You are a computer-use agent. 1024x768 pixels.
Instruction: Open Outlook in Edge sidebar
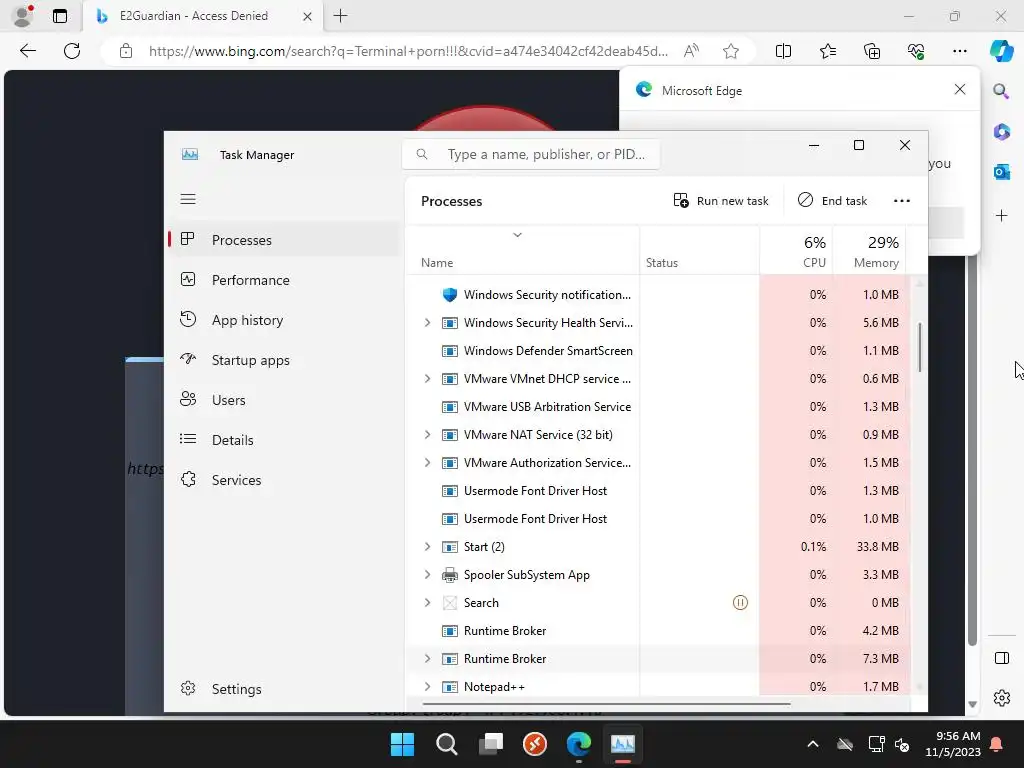tap(1001, 172)
